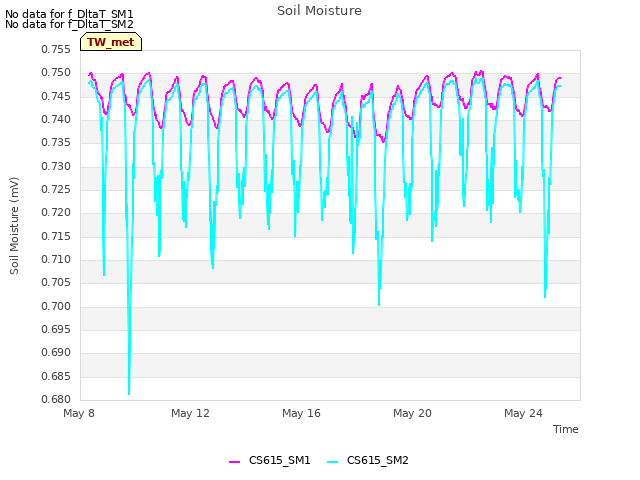Click the May 8 x-axis tick label

click(x=79, y=413)
